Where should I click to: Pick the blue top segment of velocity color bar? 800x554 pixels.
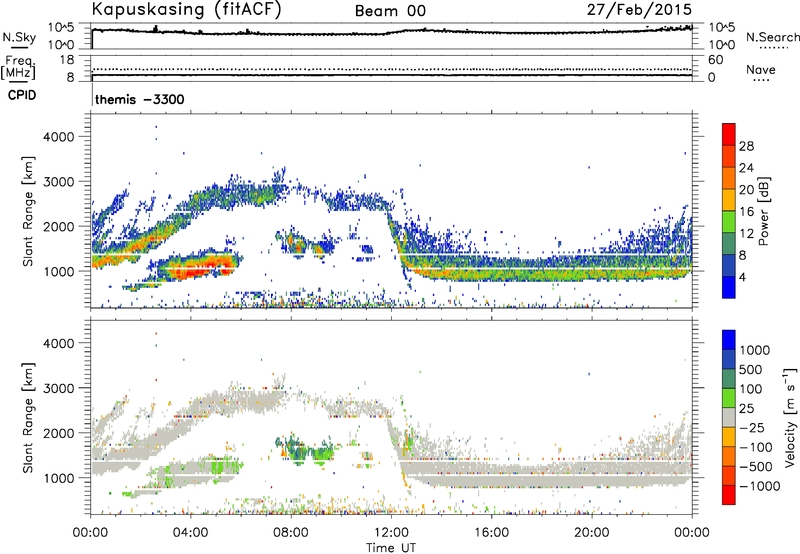coord(729,340)
